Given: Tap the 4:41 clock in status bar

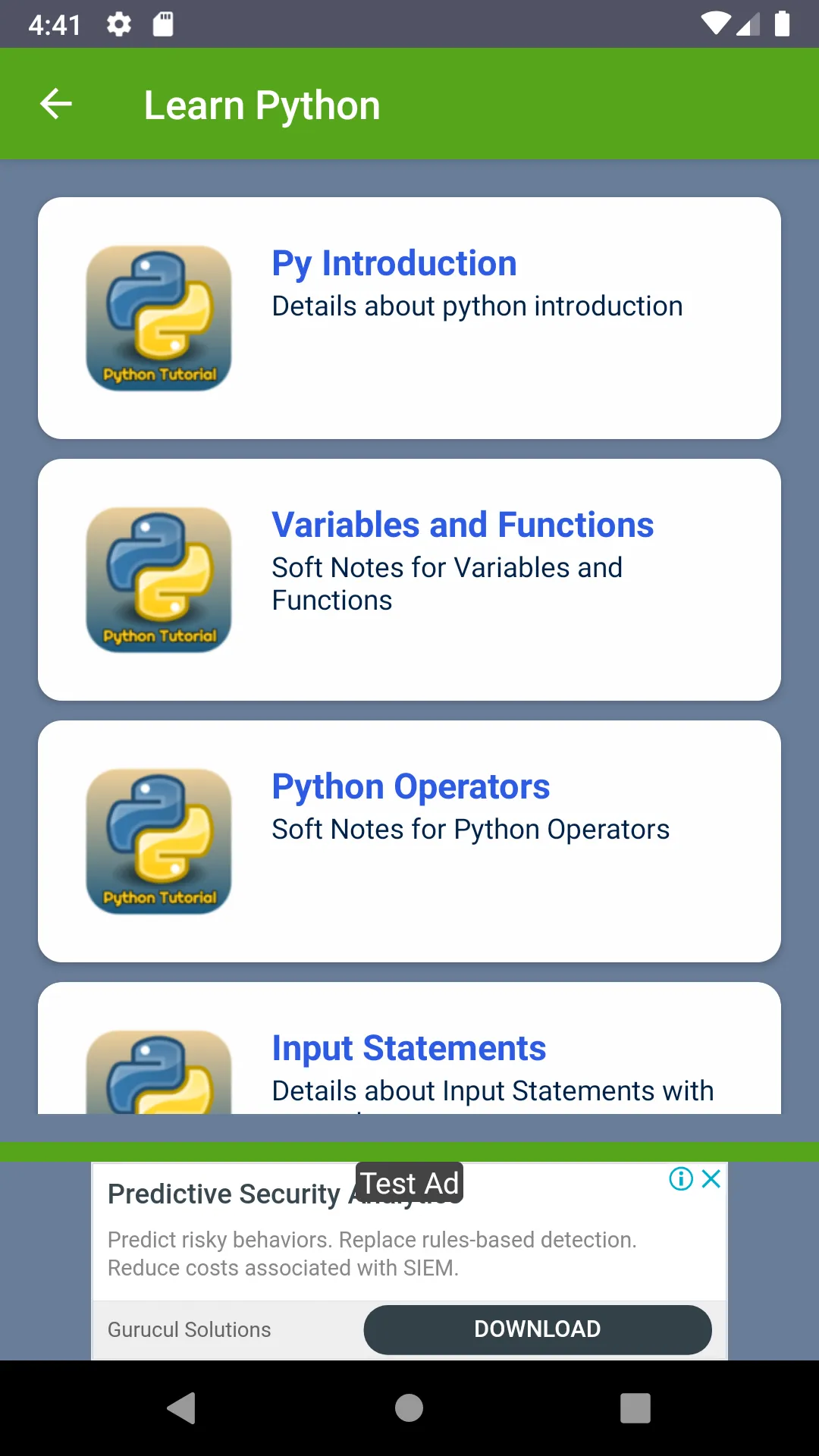Looking at the screenshot, I should 55,25.
